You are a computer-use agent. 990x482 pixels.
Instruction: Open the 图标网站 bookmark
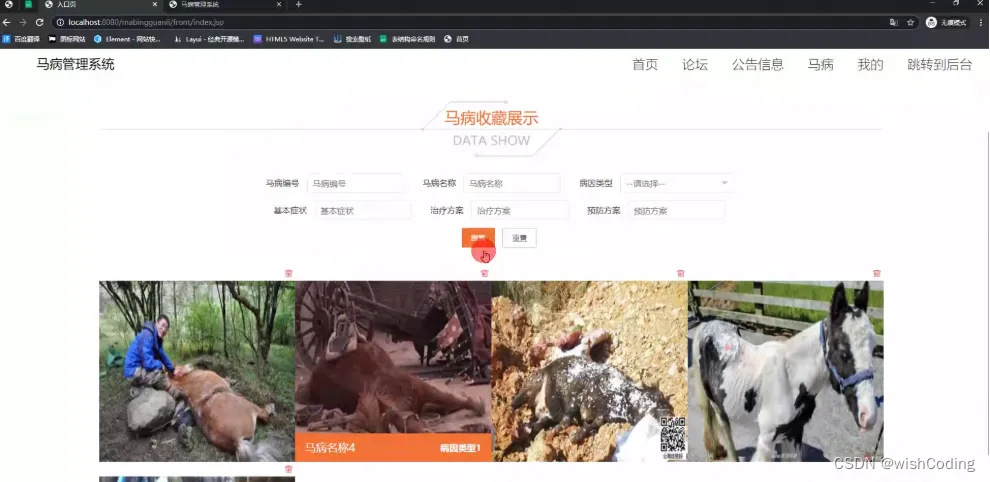[x=67, y=39]
